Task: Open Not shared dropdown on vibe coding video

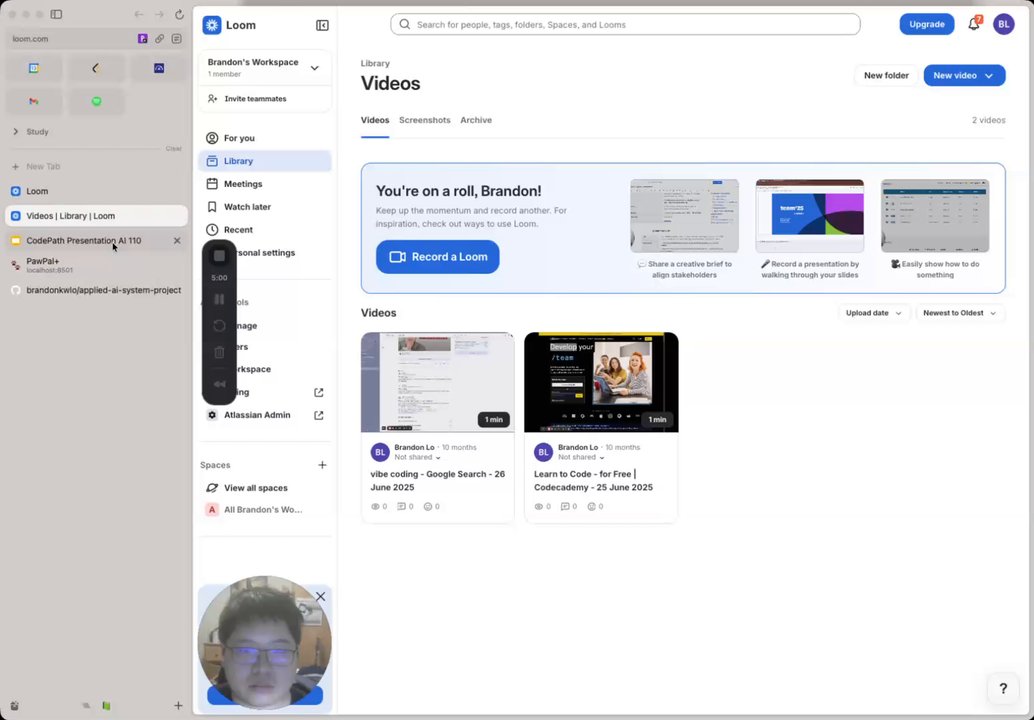Action: coord(417,457)
